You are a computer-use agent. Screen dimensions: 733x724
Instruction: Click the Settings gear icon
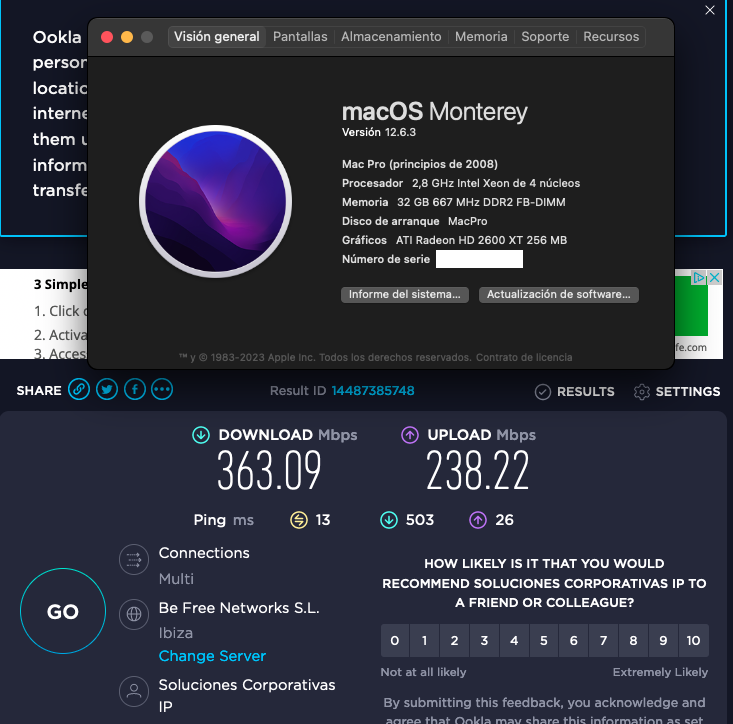tap(642, 392)
